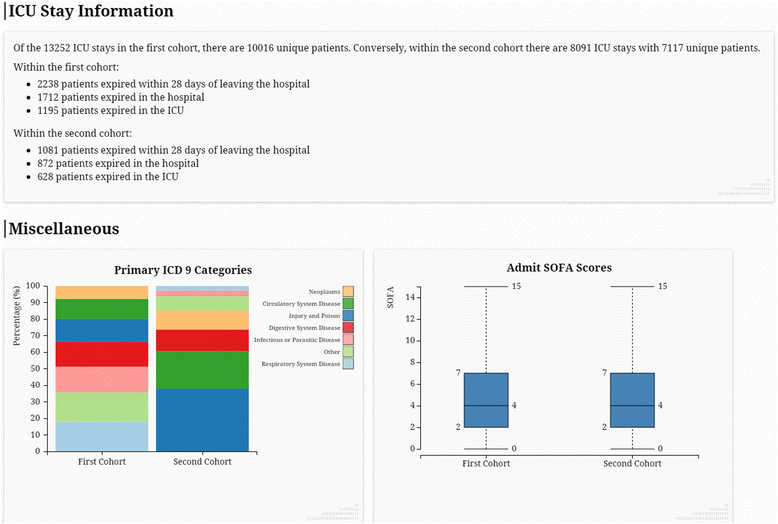Click the Respiratory System Disease legend swatch

348,363
